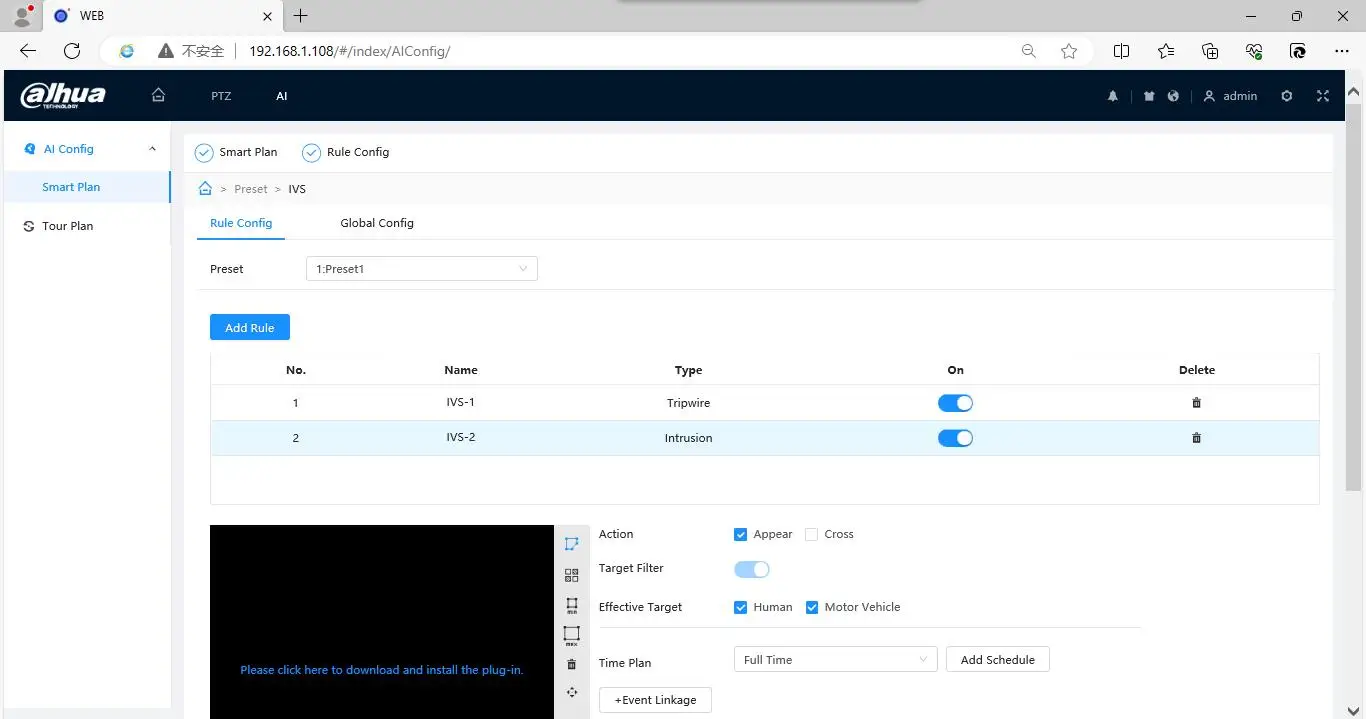This screenshot has height=719, width=1366.
Task: Click the plug-in download link in preview
Action: (381, 670)
